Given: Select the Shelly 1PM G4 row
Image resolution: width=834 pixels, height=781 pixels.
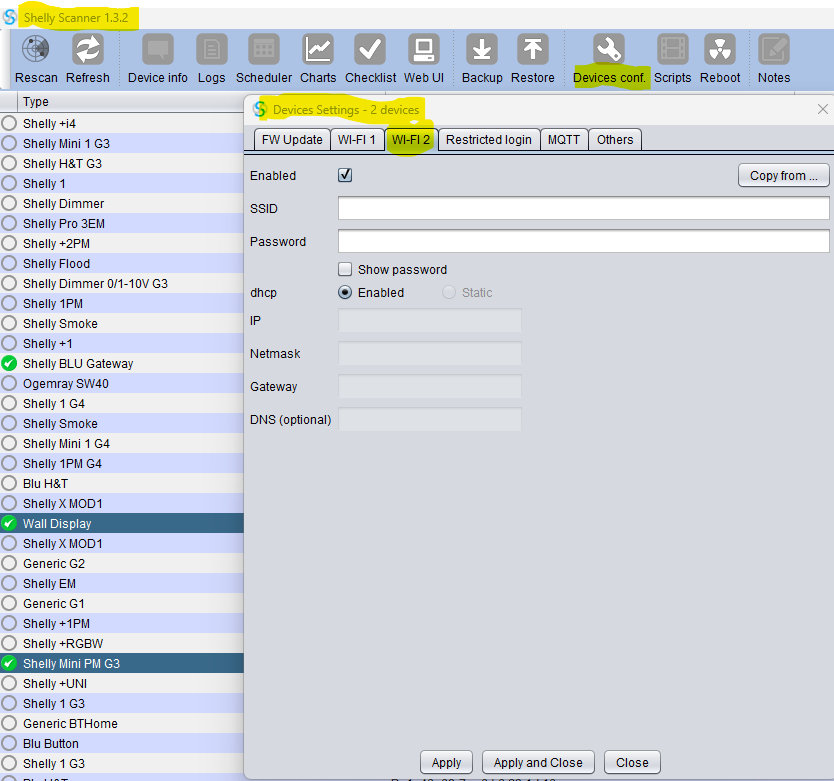Looking at the screenshot, I should (x=122, y=463).
